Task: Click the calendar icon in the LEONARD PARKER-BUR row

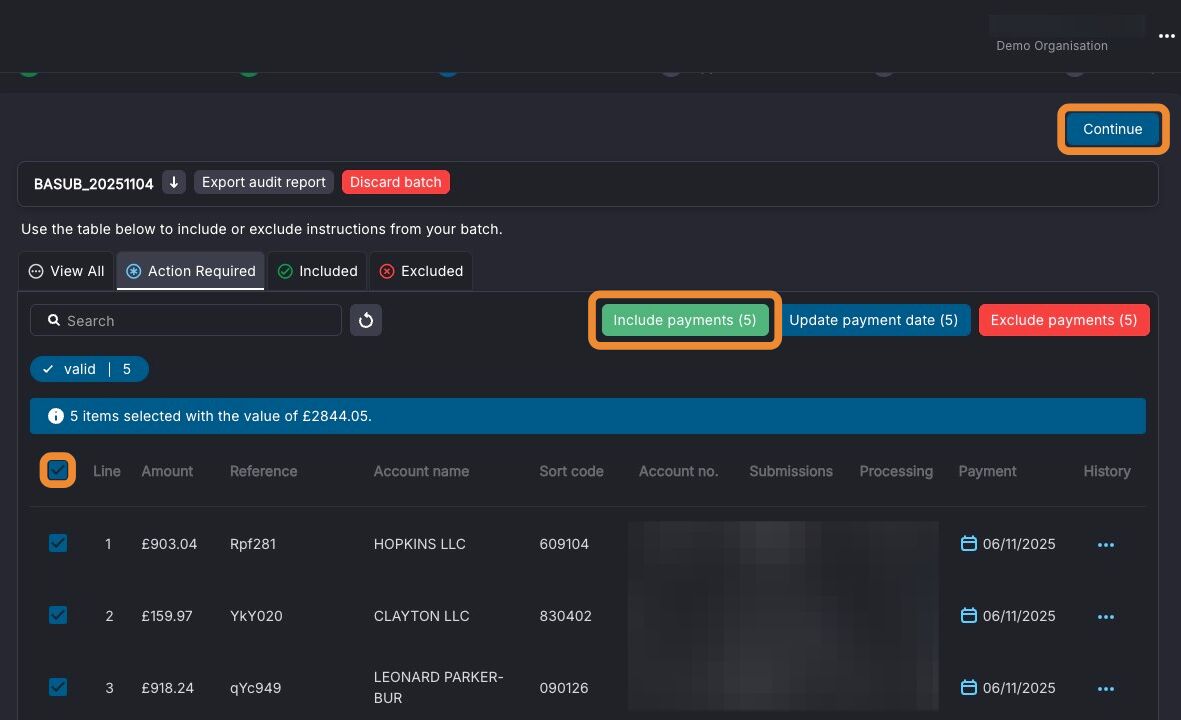Action: point(969,687)
